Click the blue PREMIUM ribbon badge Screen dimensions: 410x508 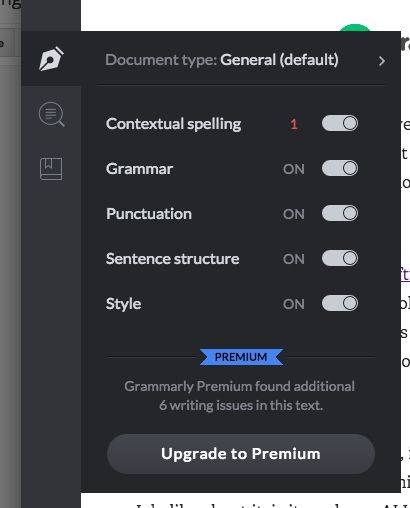[x=241, y=357]
